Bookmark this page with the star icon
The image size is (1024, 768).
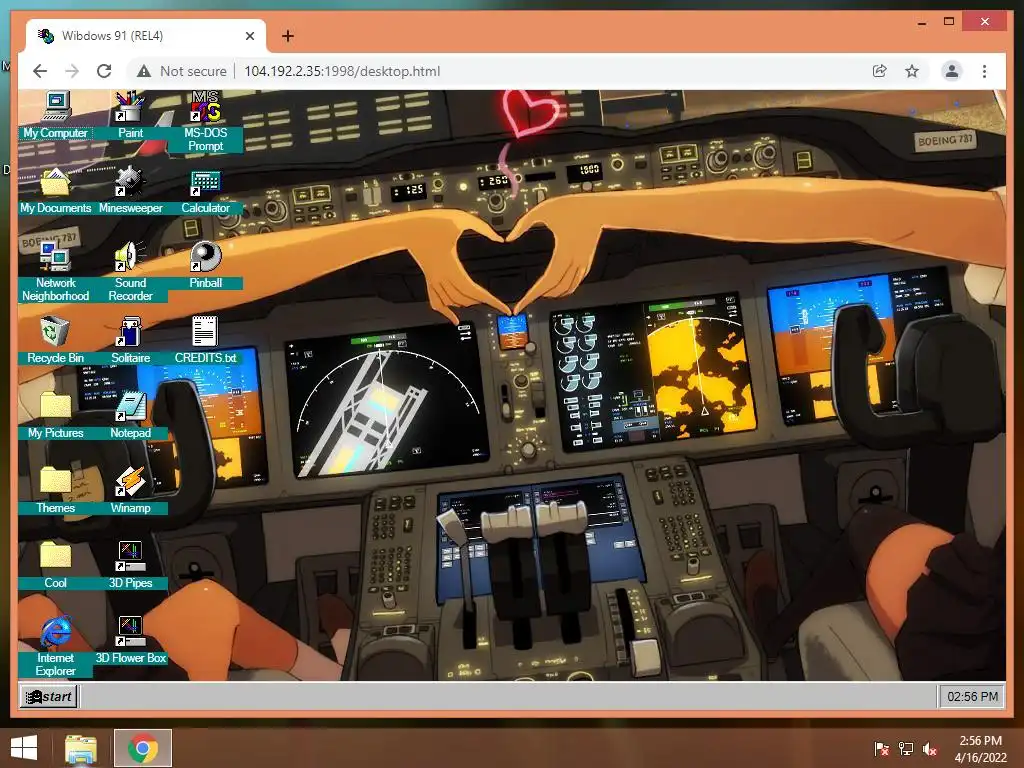click(912, 71)
